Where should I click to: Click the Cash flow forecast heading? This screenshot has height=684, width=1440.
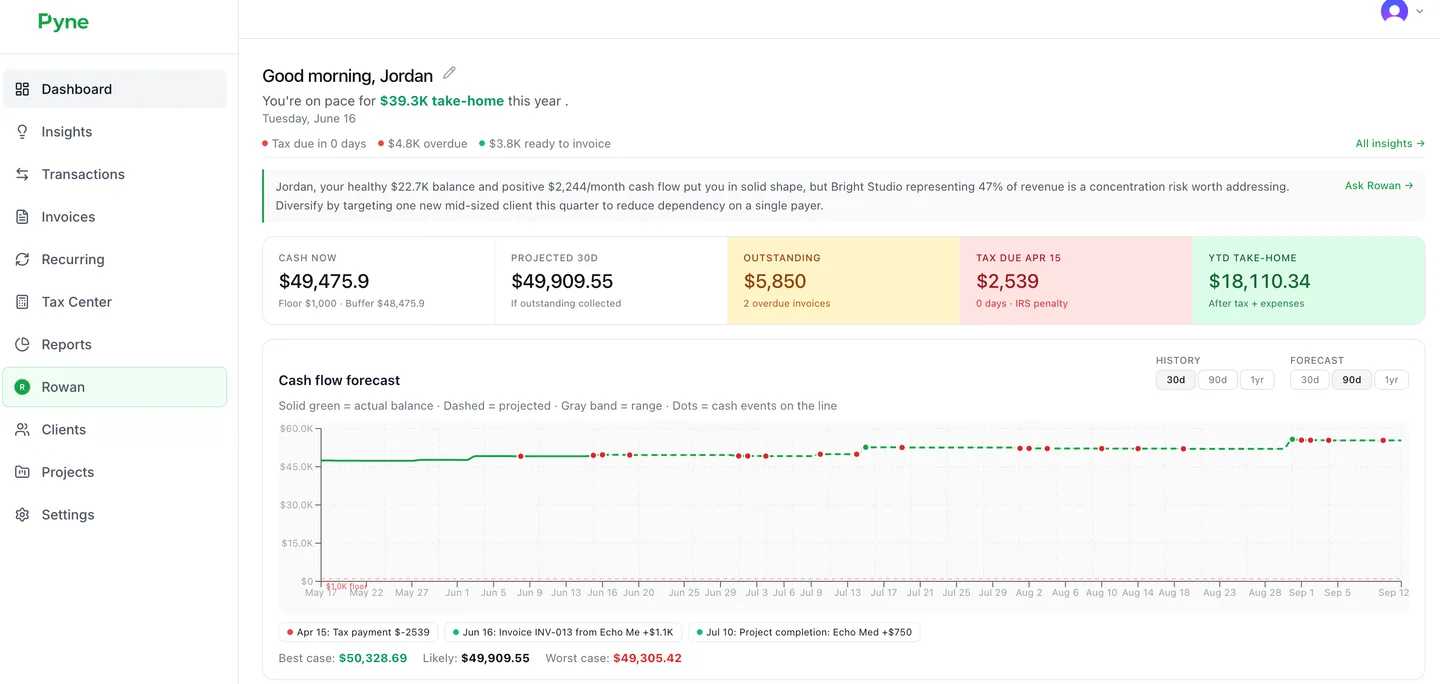[339, 380]
